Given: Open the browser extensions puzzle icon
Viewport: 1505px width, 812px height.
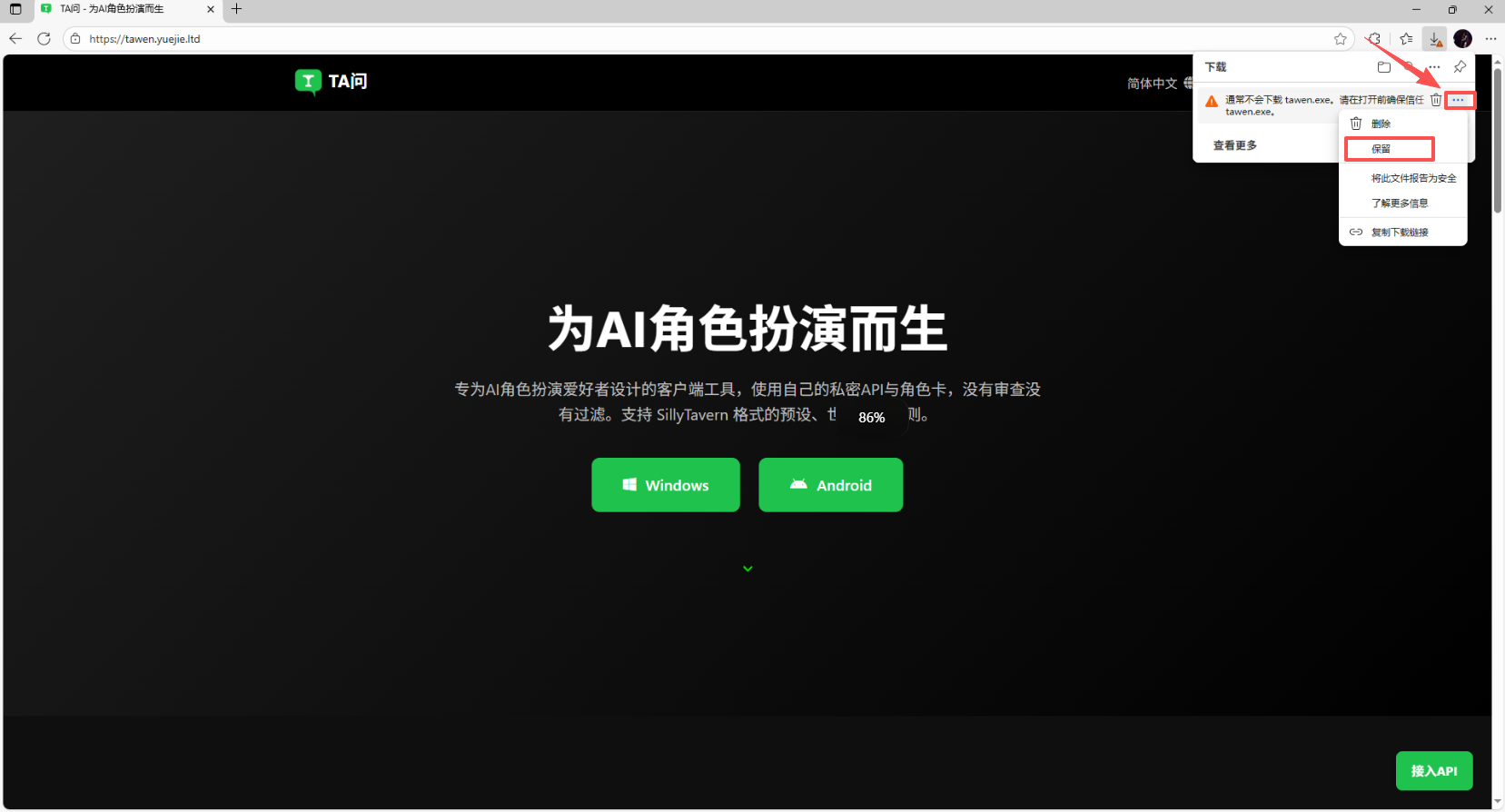Looking at the screenshot, I should pyautogui.click(x=1374, y=39).
